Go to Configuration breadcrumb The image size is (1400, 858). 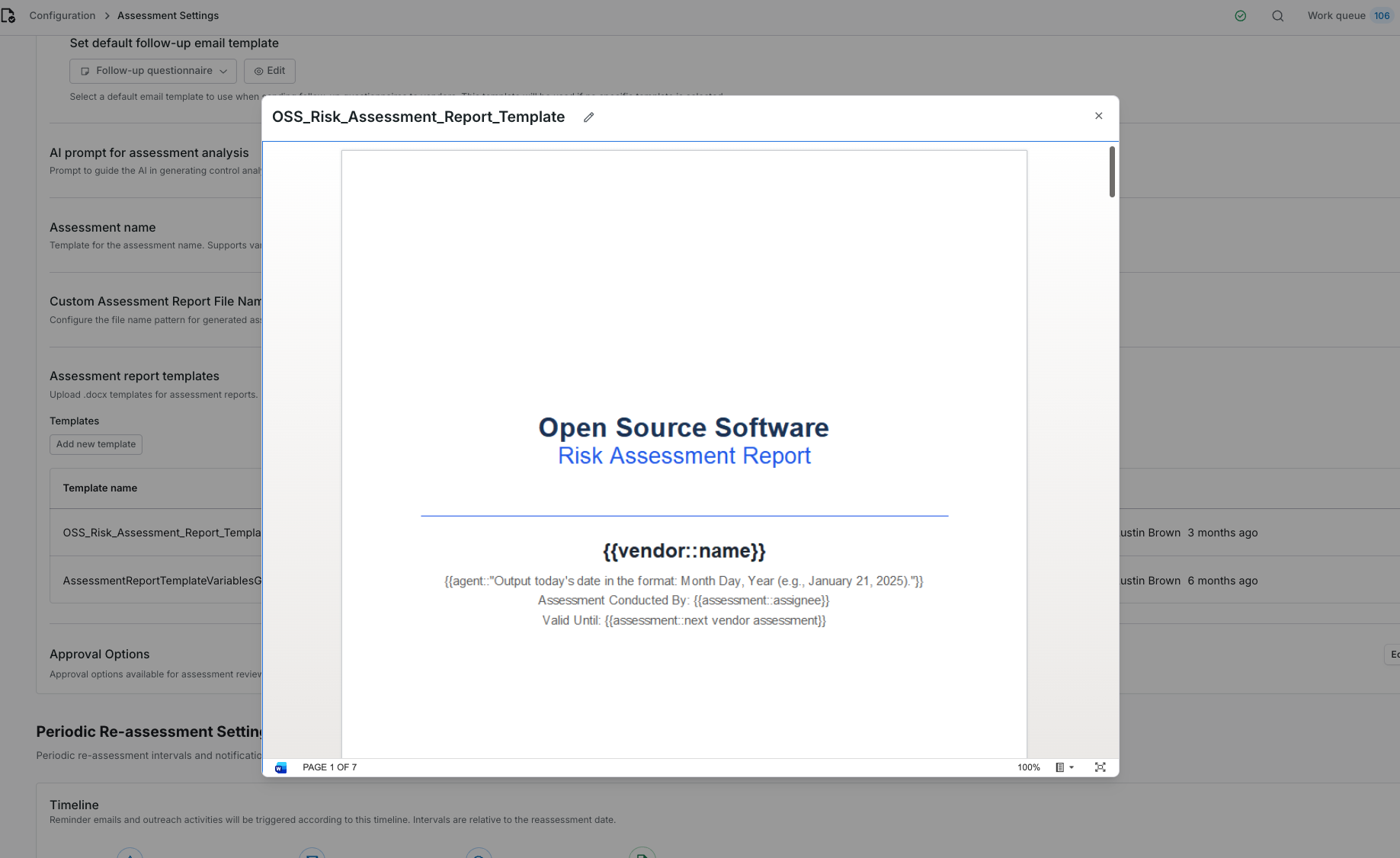[62, 15]
